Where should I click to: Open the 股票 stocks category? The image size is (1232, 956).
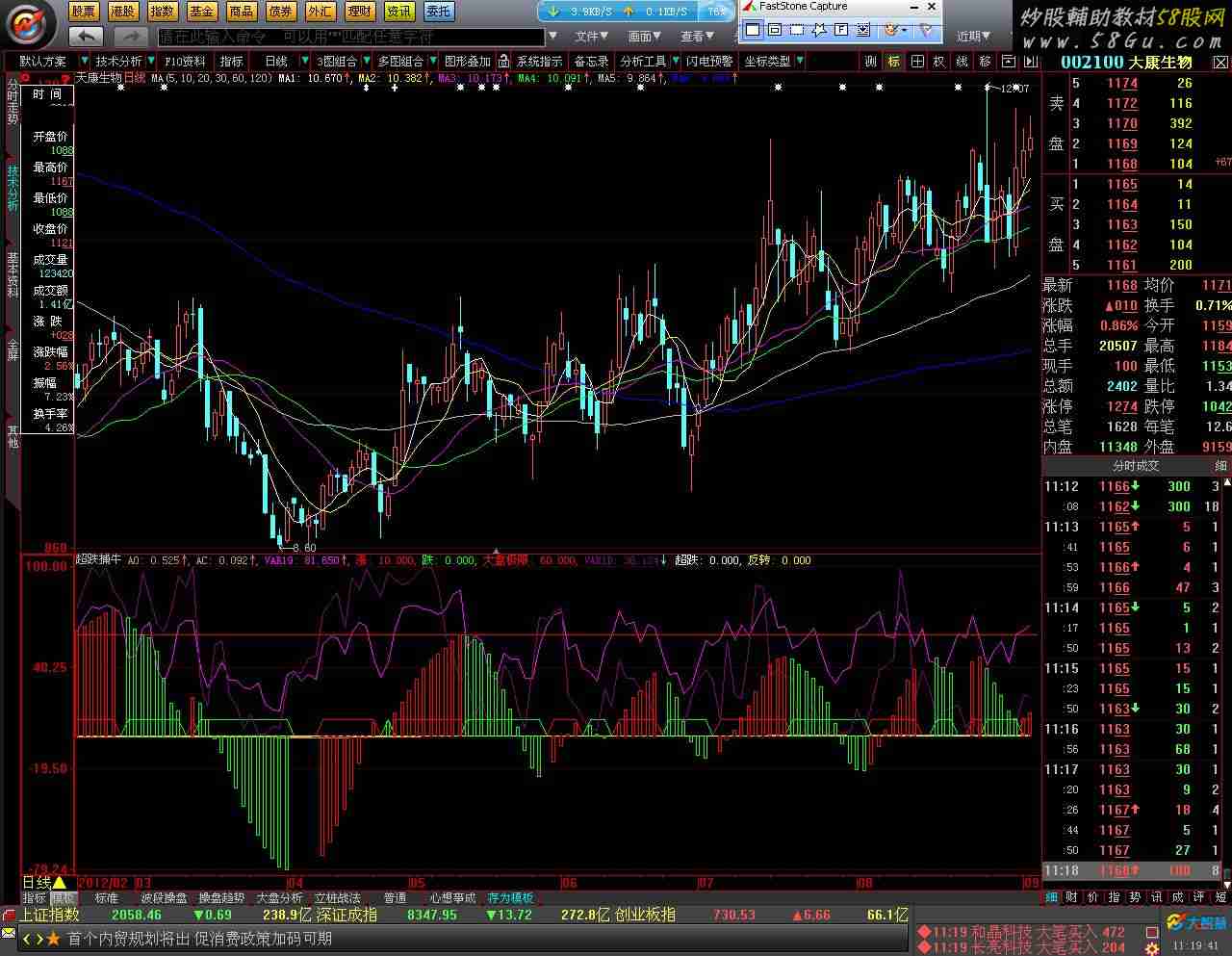[84, 12]
